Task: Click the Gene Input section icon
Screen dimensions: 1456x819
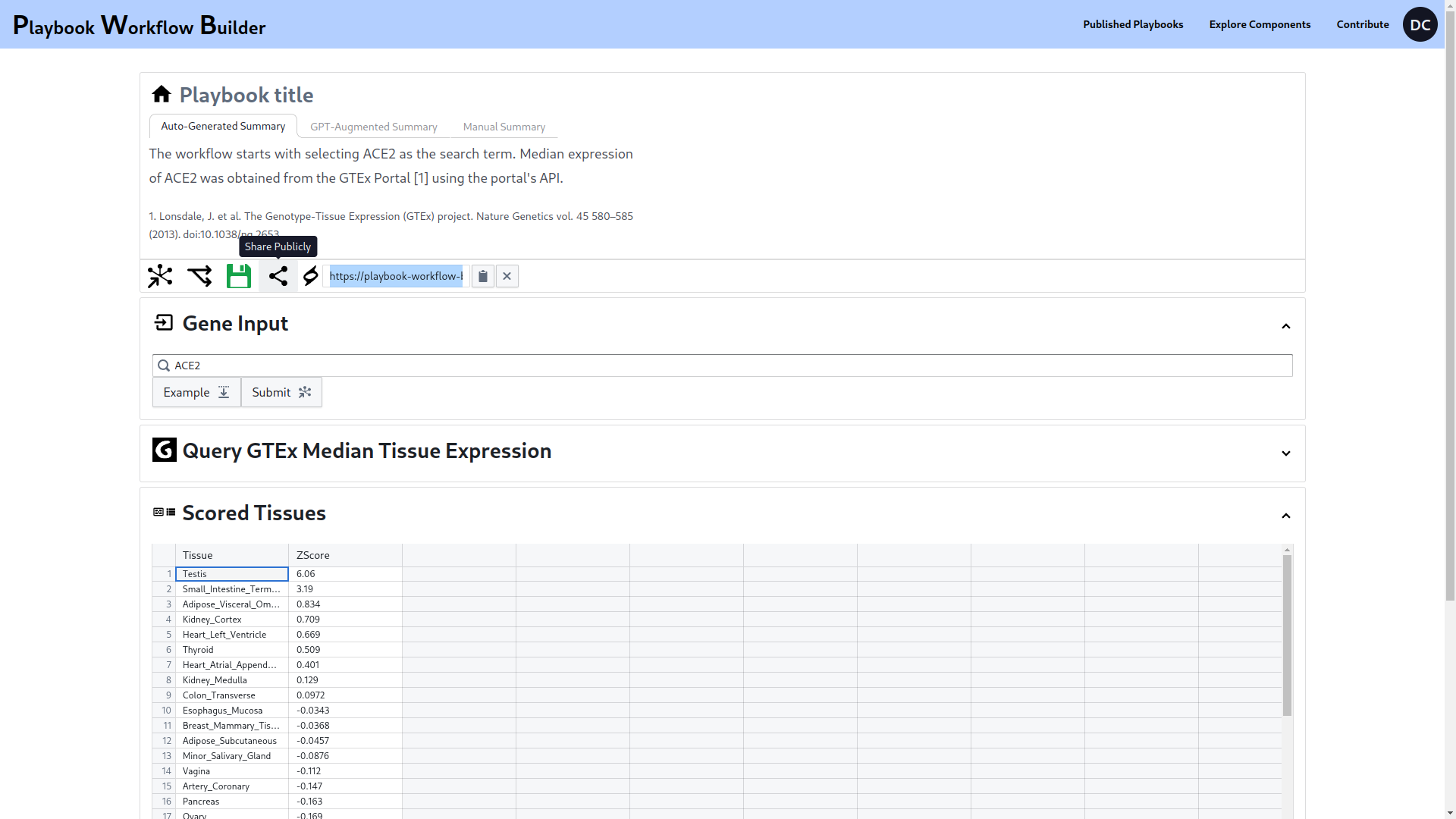Action: [164, 323]
